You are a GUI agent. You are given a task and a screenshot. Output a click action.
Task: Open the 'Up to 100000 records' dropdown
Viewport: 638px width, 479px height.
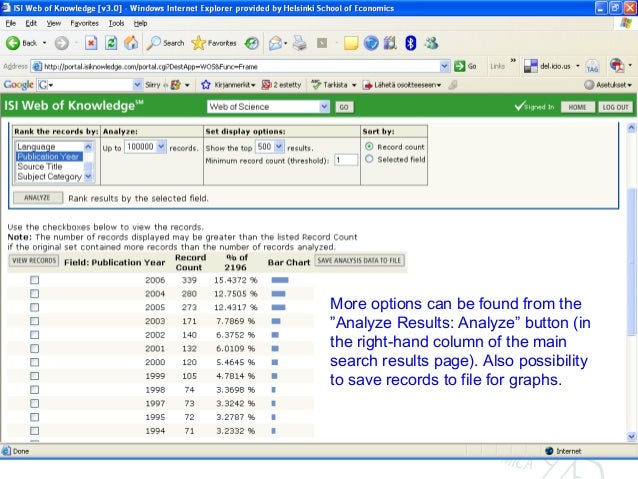click(161, 147)
